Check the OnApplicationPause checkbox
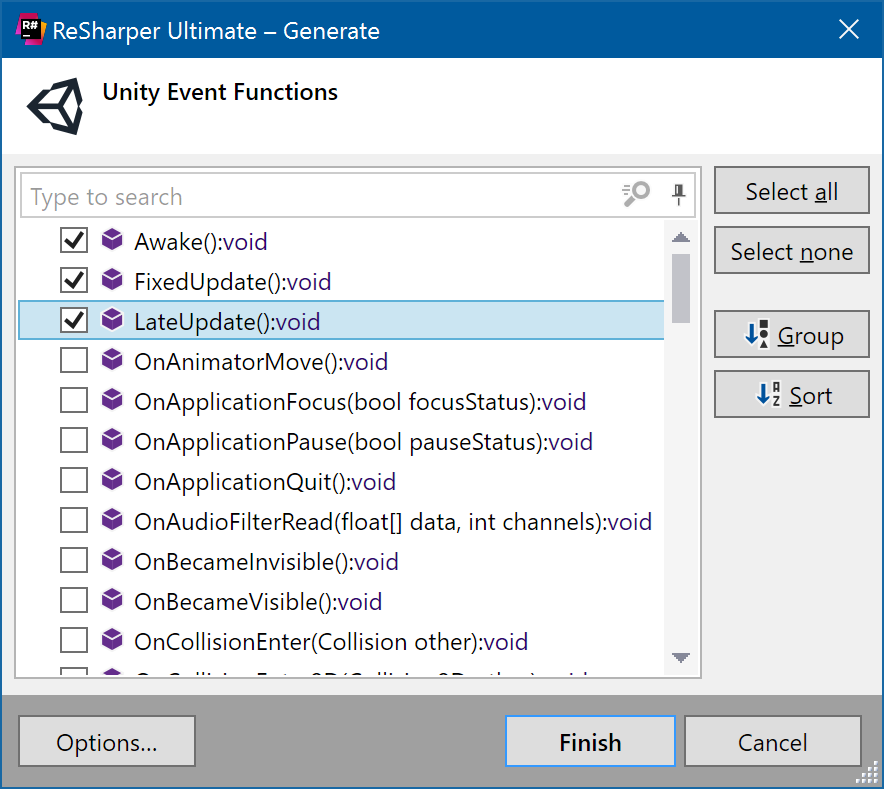 pos(74,440)
